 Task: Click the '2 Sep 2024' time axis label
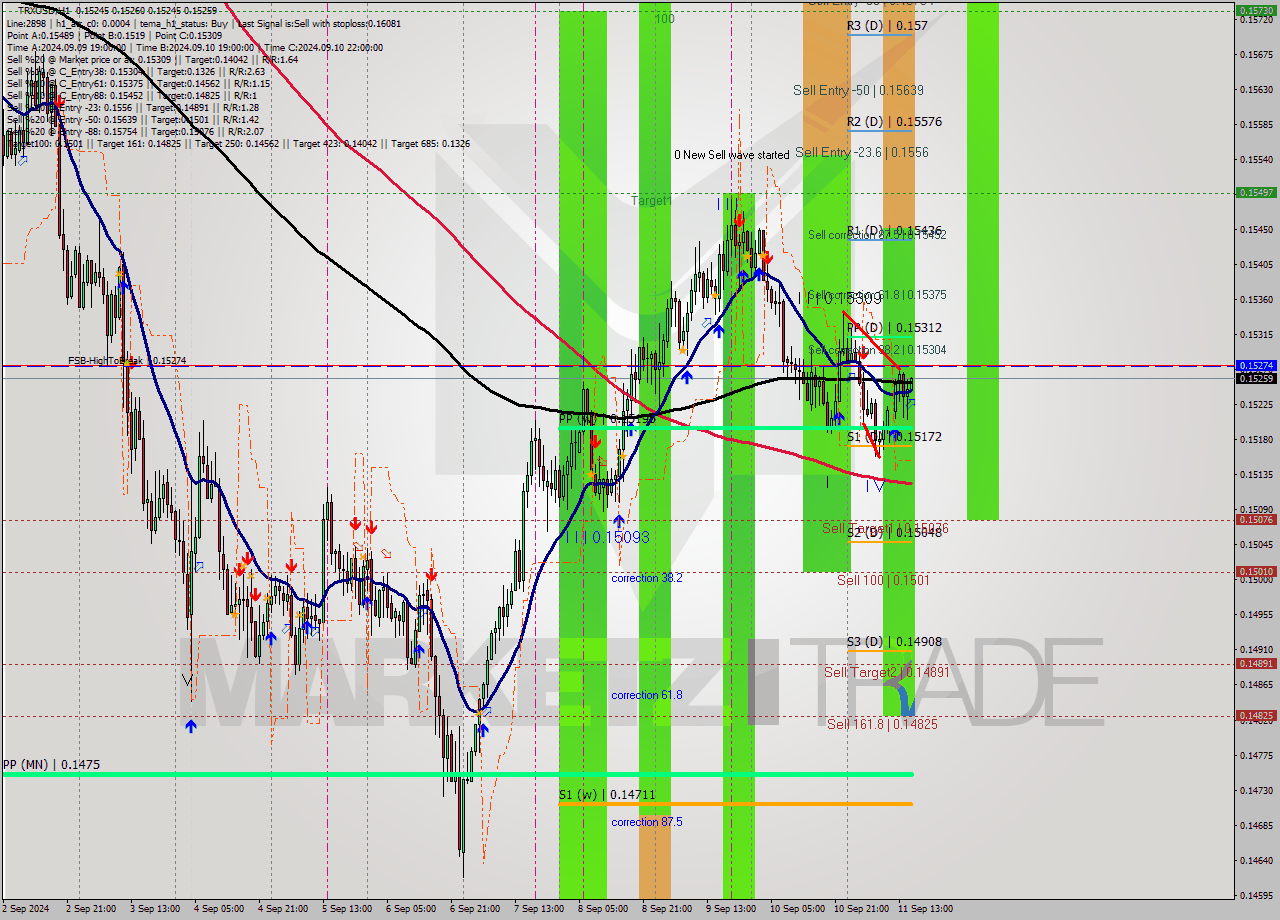click(27, 909)
